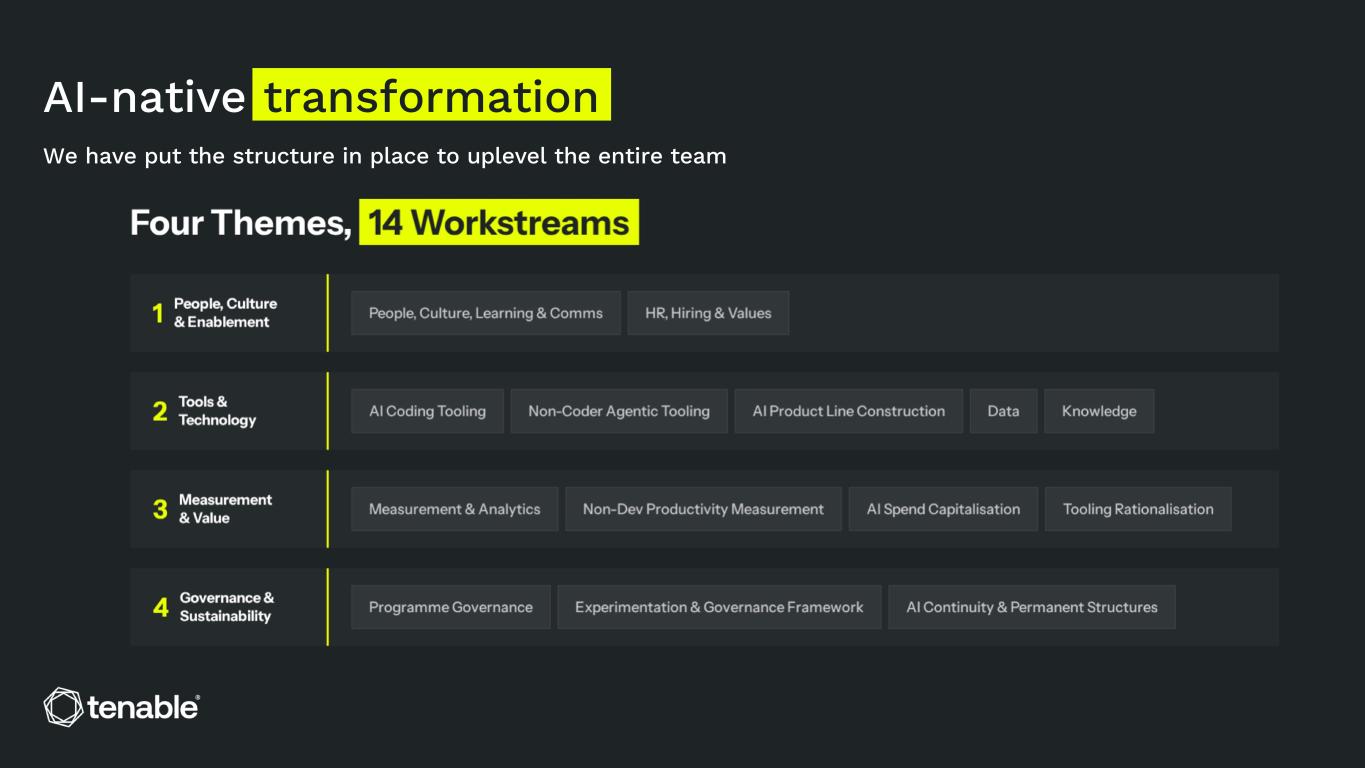Select the People, Culture, Learning & Comms chip
Viewport: 1365px width, 768px height.
(x=486, y=313)
